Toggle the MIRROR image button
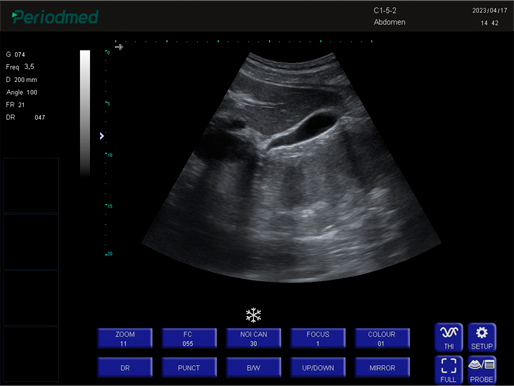The width and height of the screenshot is (514, 386). coord(382,367)
